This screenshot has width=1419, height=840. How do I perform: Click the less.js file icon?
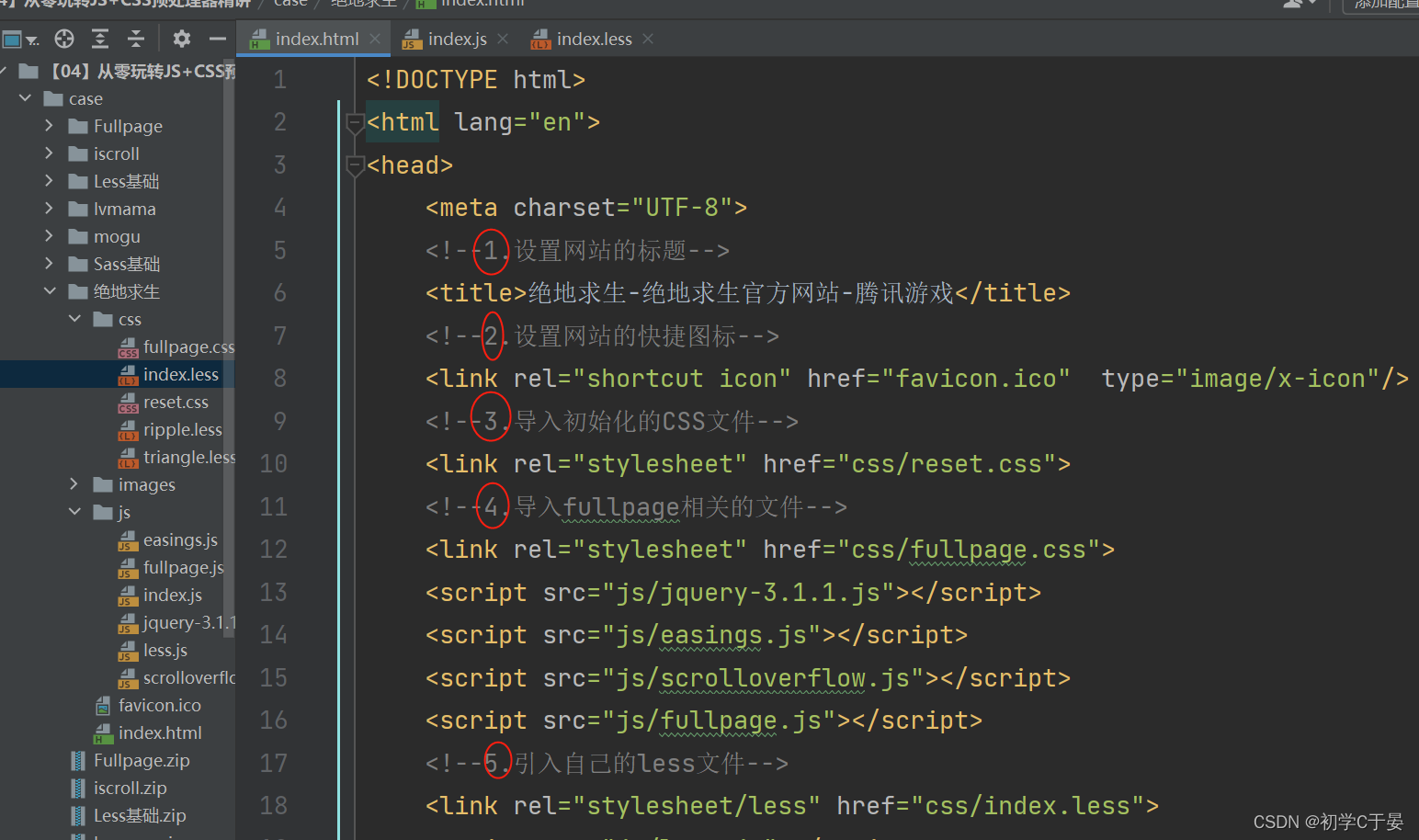[129, 651]
